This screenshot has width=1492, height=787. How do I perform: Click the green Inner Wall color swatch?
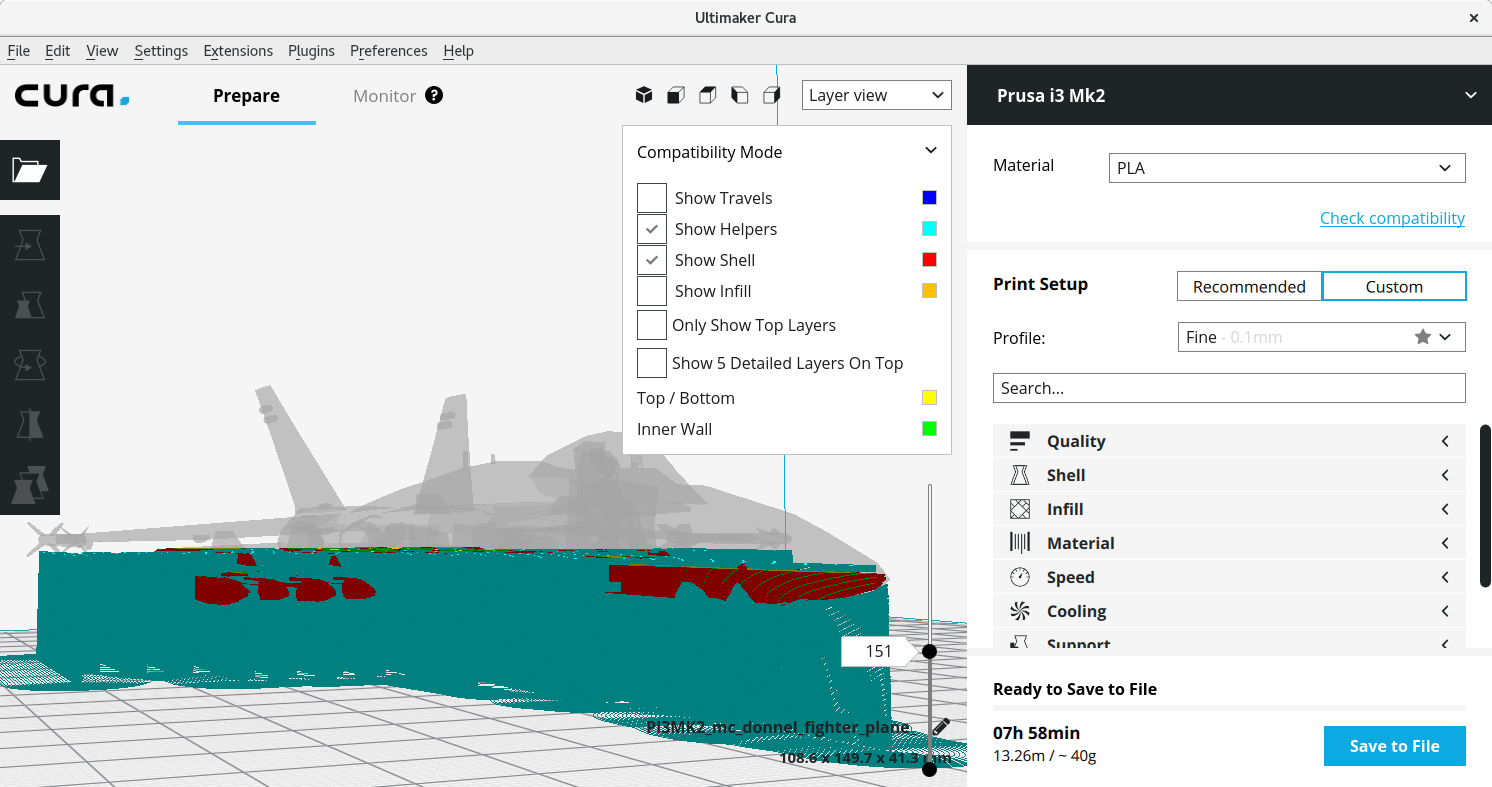coord(929,429)
